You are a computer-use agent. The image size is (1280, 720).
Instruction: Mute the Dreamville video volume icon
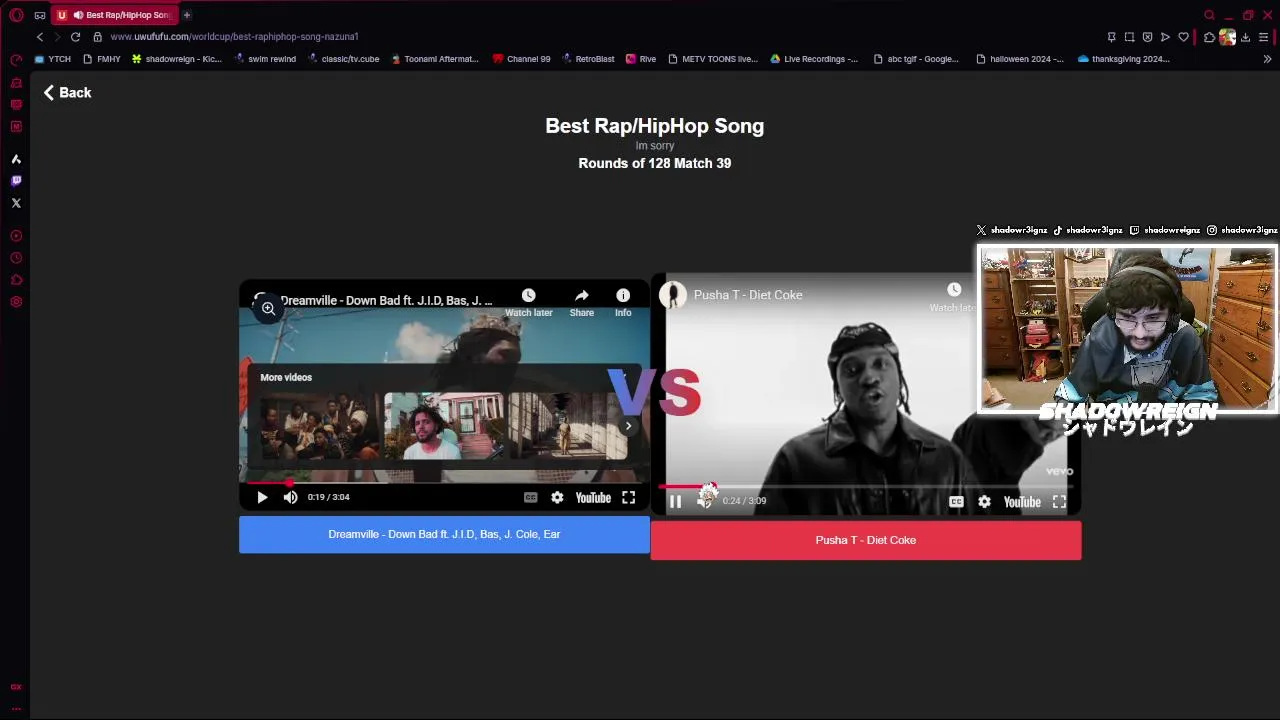290,497
